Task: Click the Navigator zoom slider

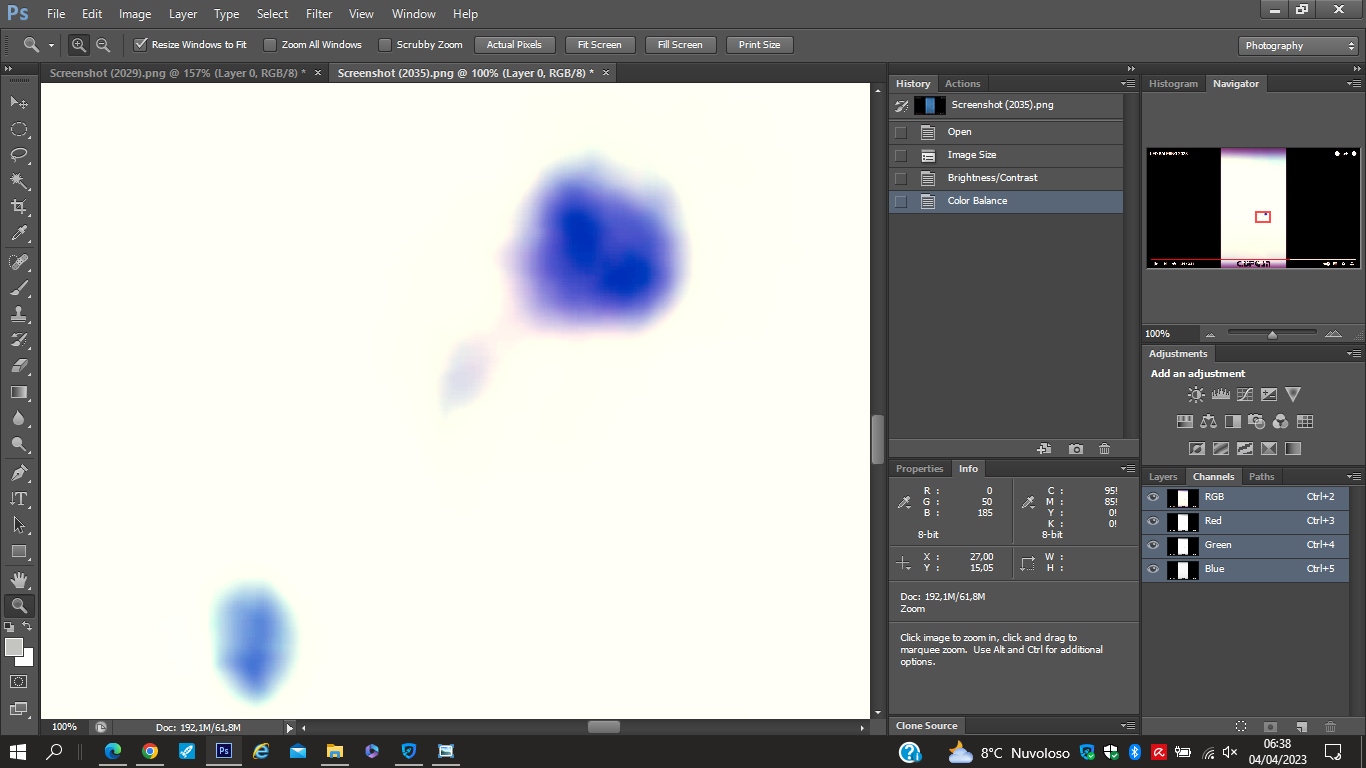Action: (x=1272, y=334)
